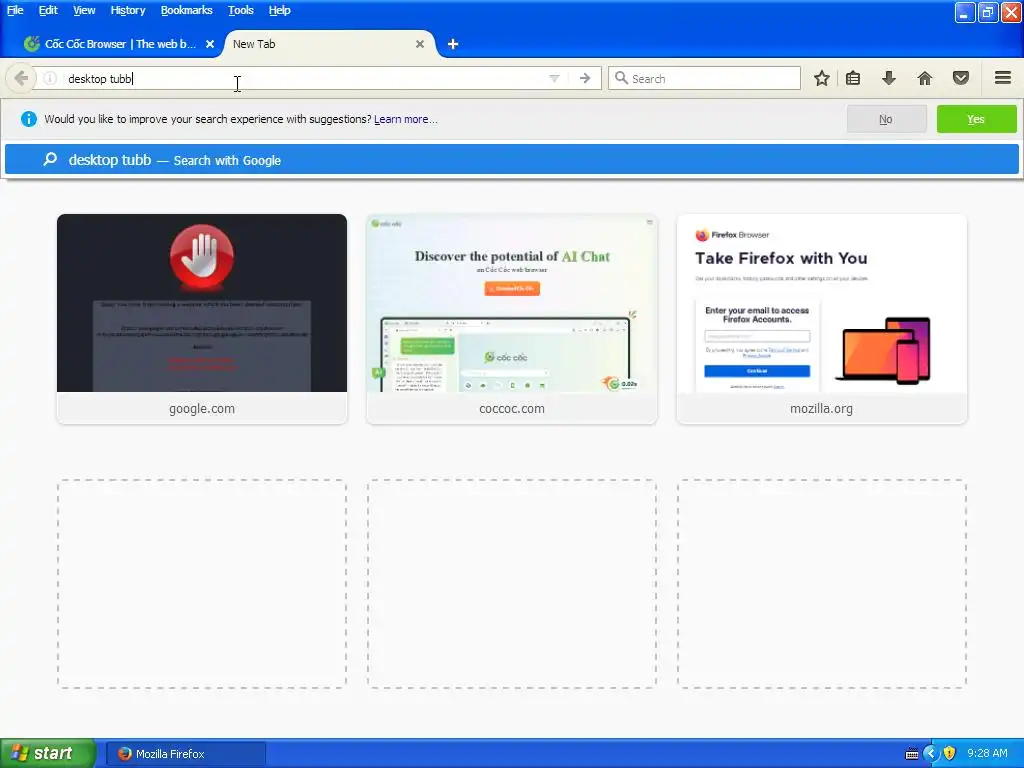Click the google.com tile label
The width and height of the screenshot is (1024, 768).
[202, 409]
